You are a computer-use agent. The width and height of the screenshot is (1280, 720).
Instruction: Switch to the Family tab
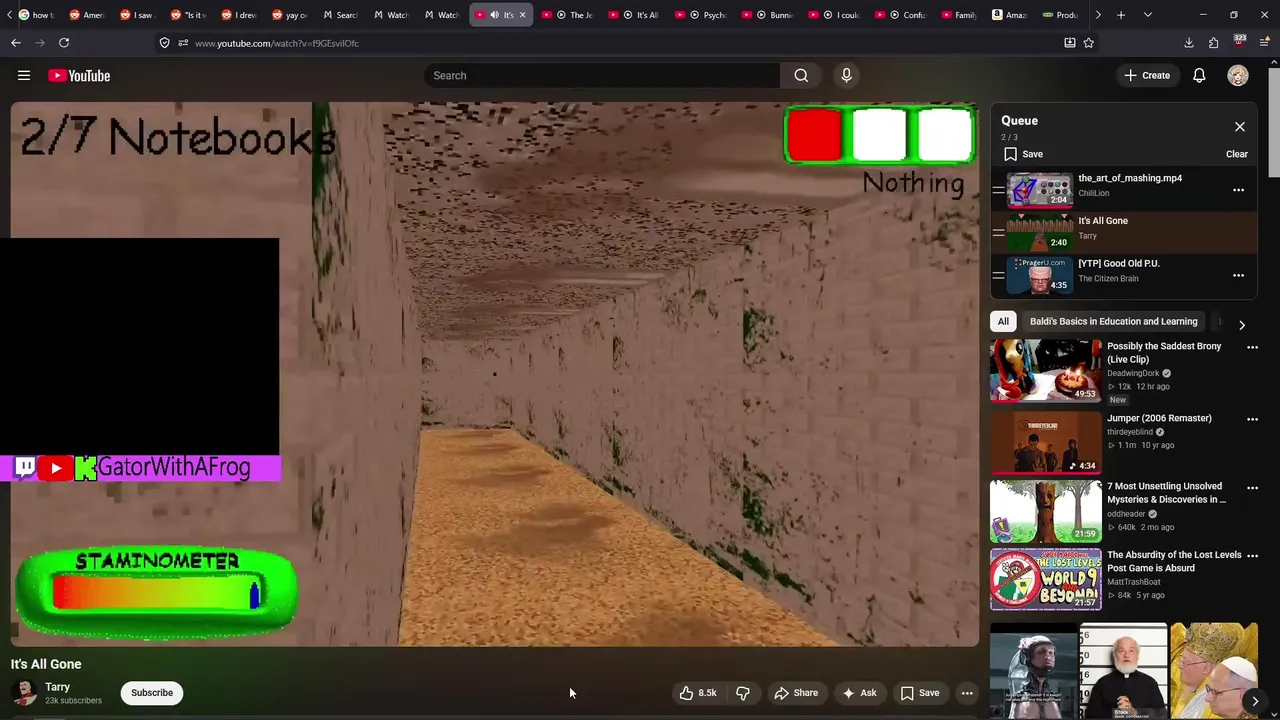(x=958, y=15)
